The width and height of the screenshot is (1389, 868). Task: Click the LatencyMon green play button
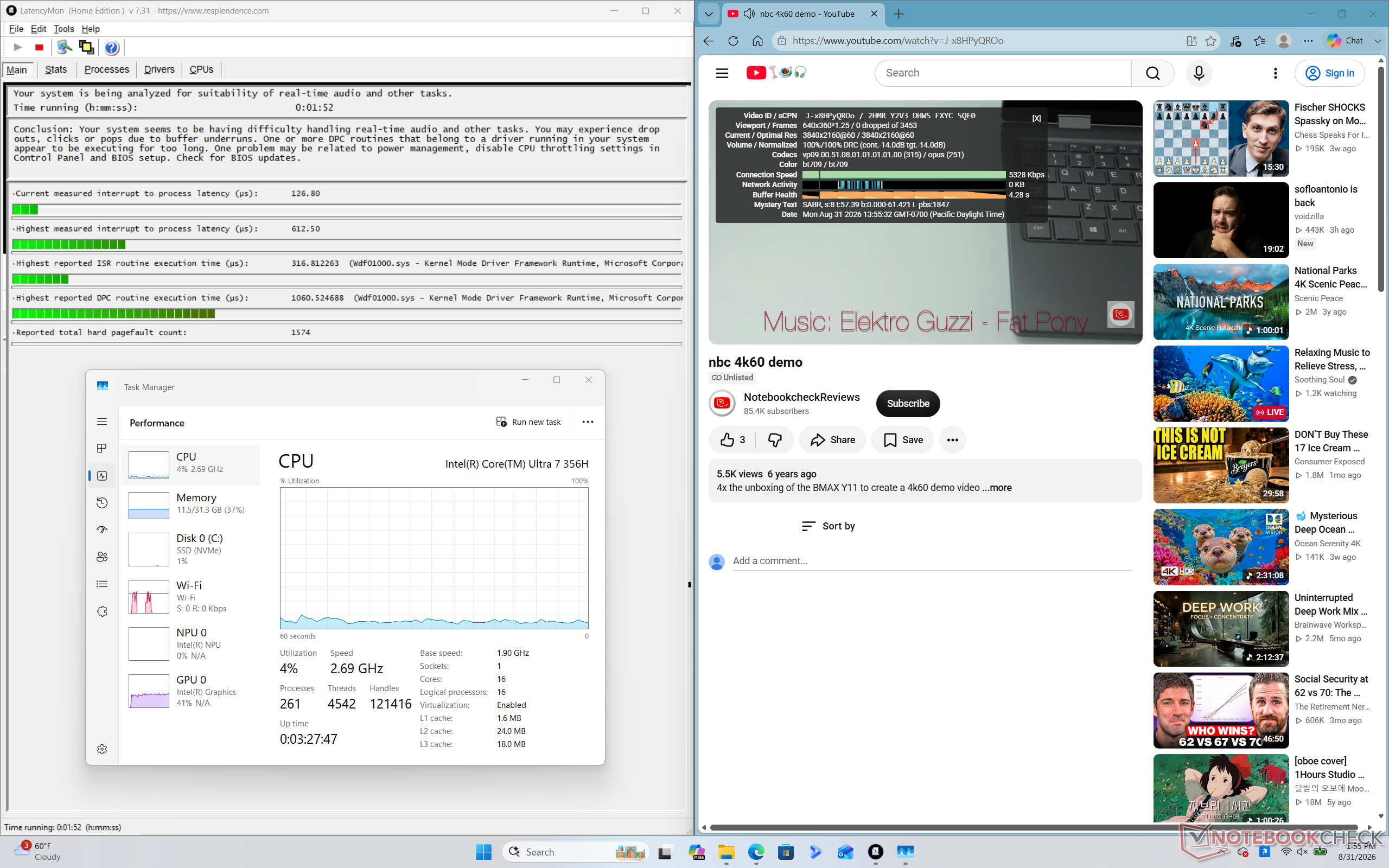[x=18, y=48]
